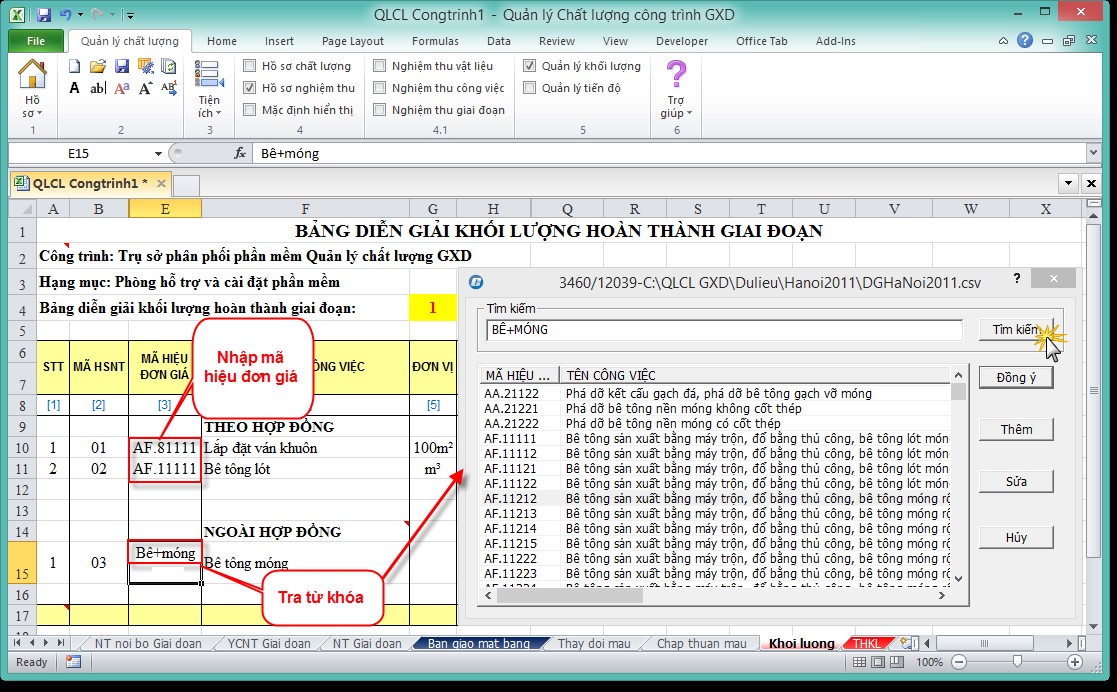Click the new blank document icon
This screenshot has width=1117, height=692.
coord(75,66)
